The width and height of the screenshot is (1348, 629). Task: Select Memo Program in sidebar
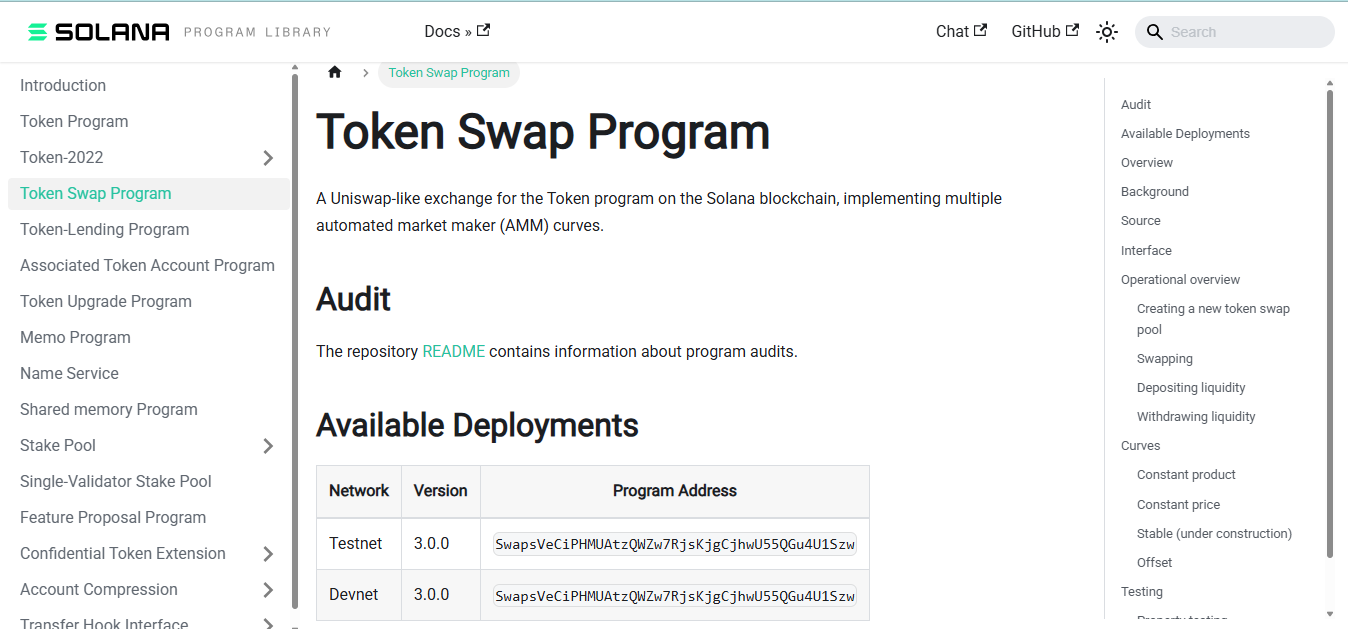pyautogui.click(x=75, y=337)
